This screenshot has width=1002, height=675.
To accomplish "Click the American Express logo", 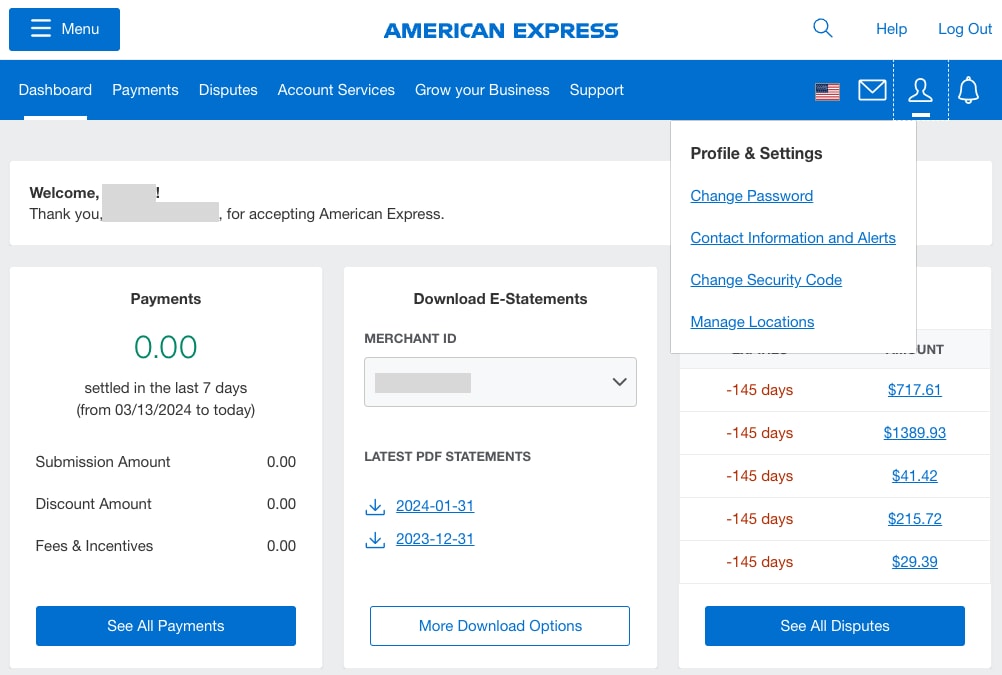I will click(x=500, y=30).
